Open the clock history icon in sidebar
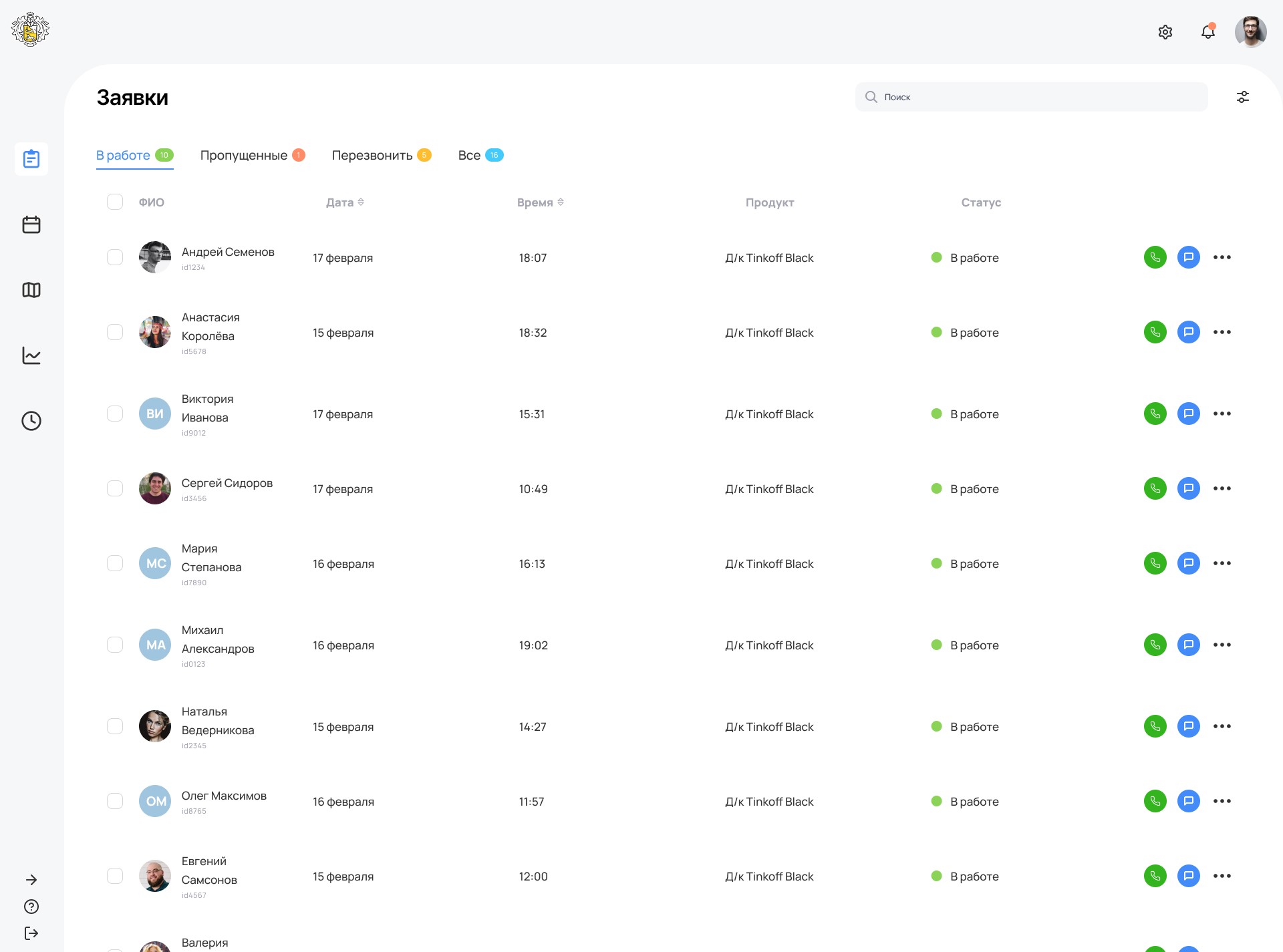The height and width of the screenshot is (952, 1283). click(x=31, y=421)
